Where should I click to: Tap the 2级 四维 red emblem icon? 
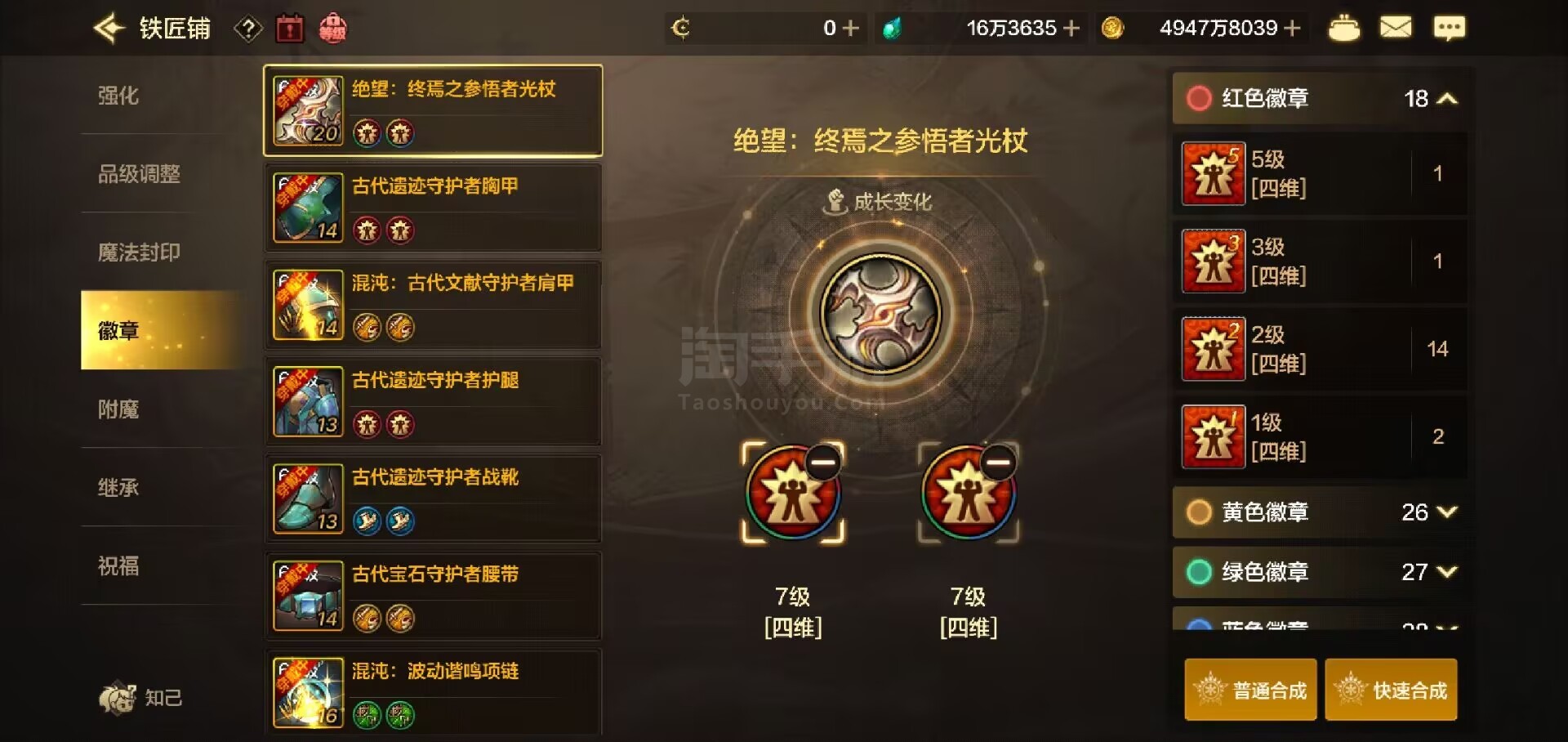point(1214,349)
